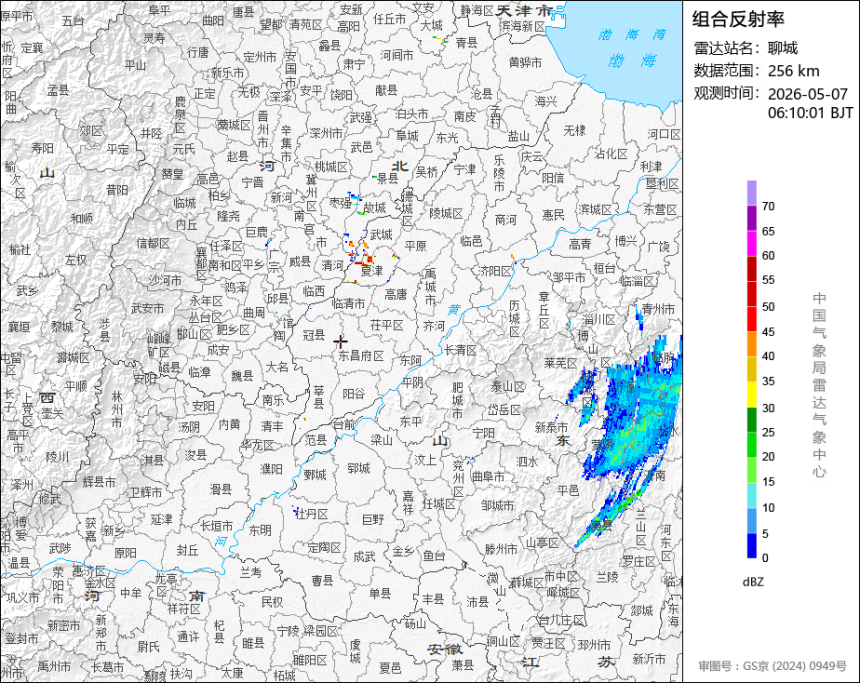Click the 武城 map label

(x=381, y=235)
